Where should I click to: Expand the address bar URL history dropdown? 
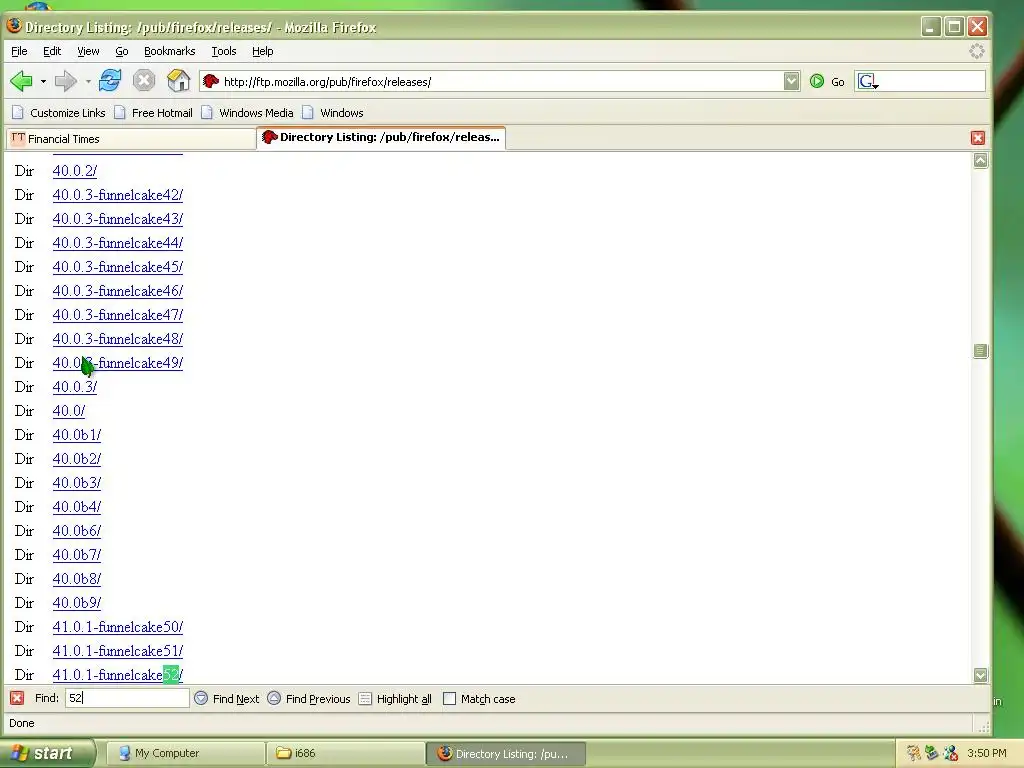coord(792,81)
